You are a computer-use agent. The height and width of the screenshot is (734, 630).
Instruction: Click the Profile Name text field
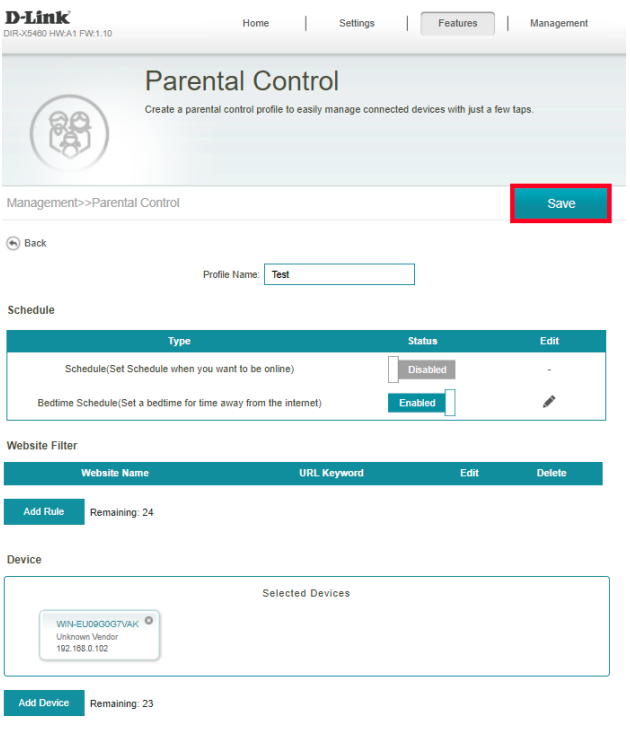click(339, 274)
